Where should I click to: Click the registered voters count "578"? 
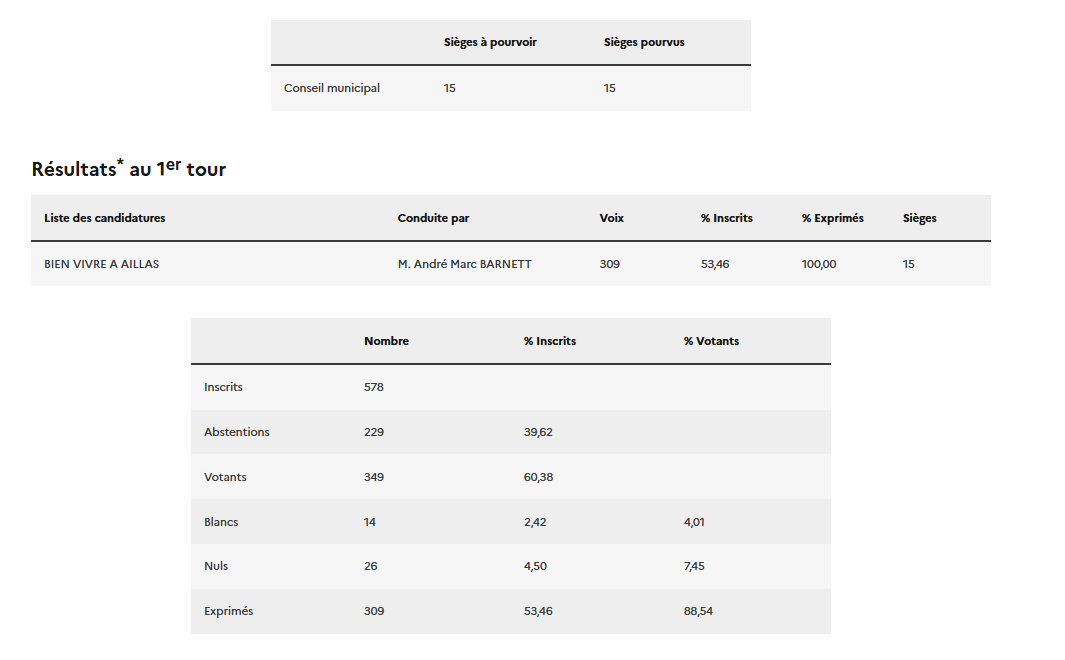(374, 387)
